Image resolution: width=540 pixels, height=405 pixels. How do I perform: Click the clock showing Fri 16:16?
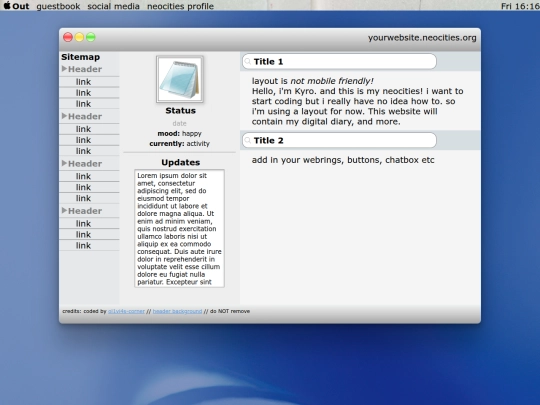[520, 6]
